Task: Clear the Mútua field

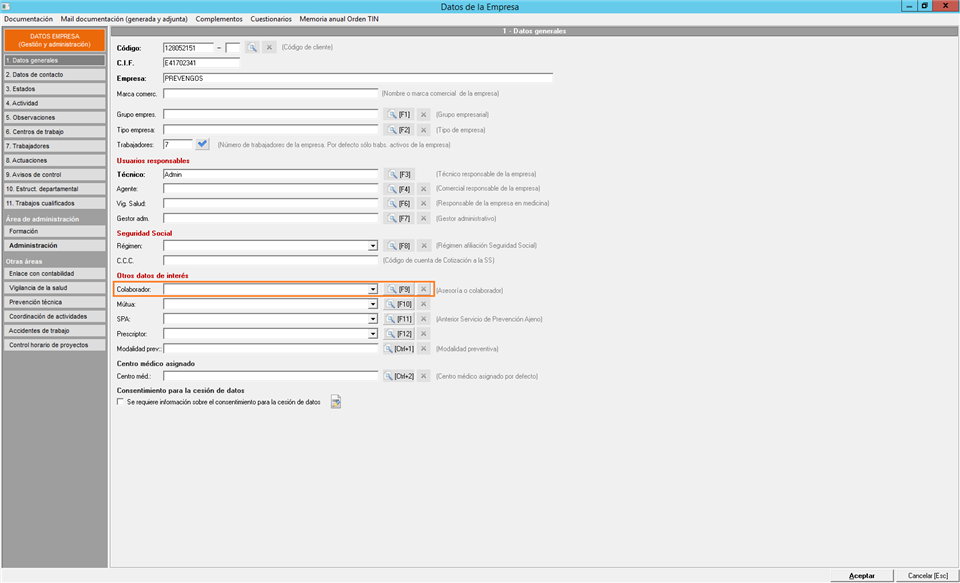Action: point(424,304)
